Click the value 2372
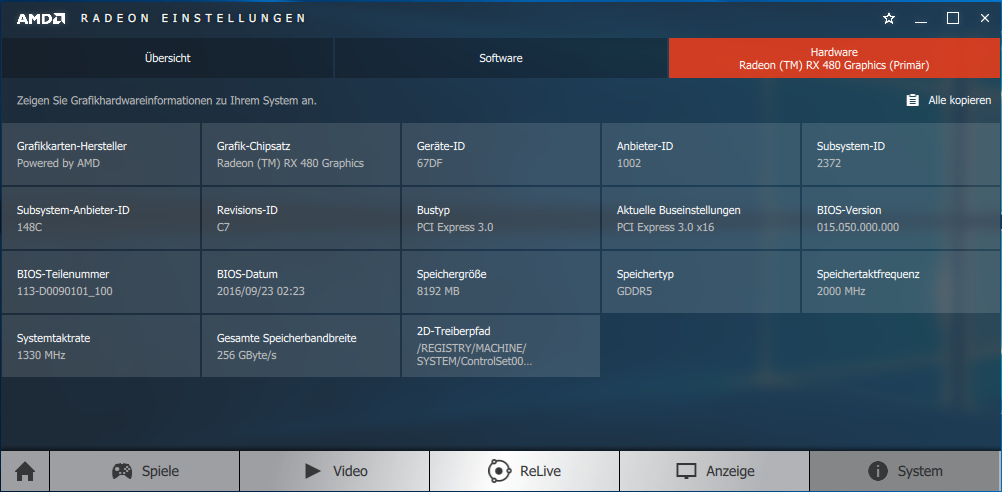Viewport: 1002px width, 492px height. [x=829, y=164]
